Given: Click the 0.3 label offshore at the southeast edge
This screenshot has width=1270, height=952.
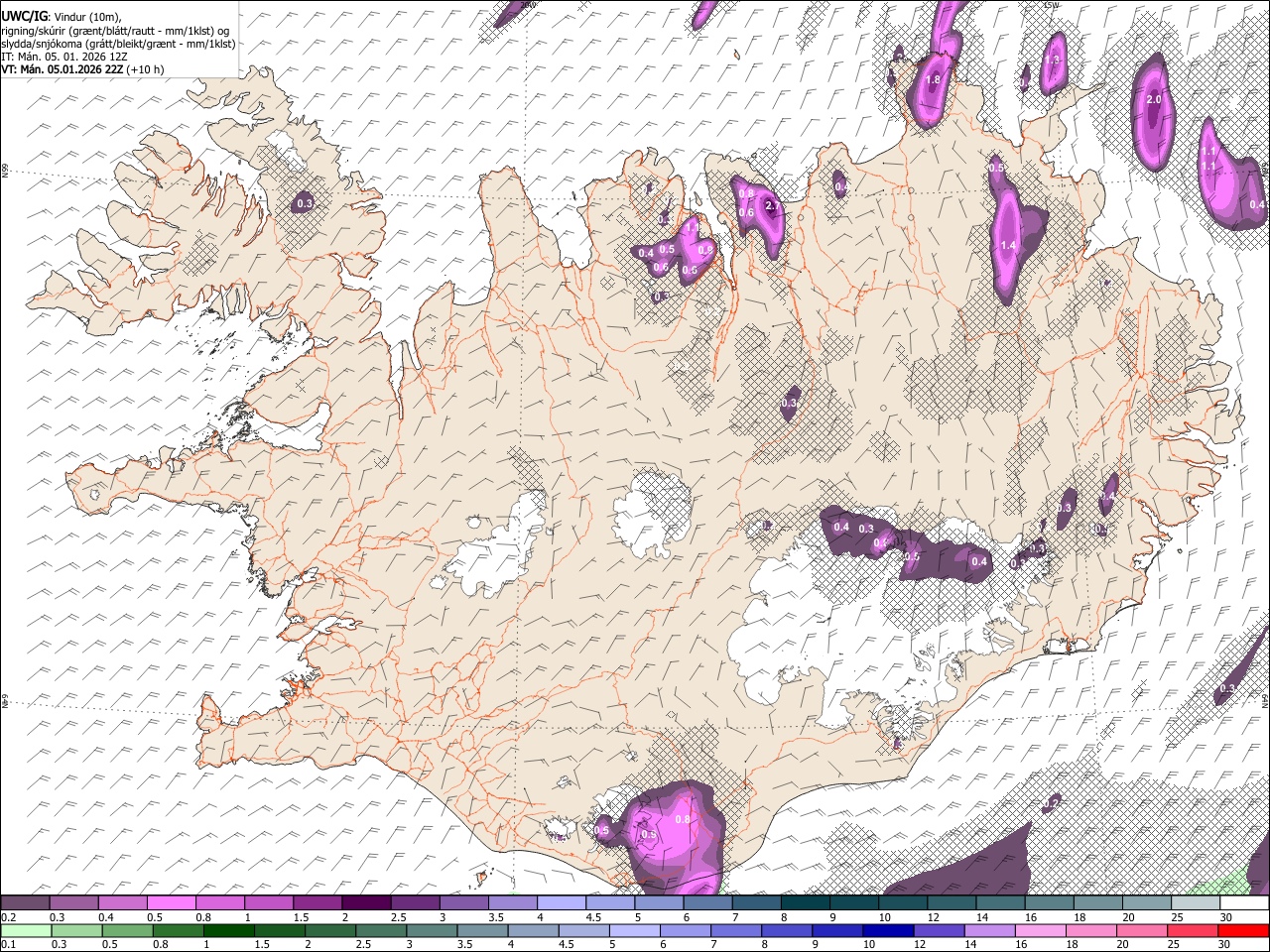Looking at the screenshot, I should [1227, 689].
